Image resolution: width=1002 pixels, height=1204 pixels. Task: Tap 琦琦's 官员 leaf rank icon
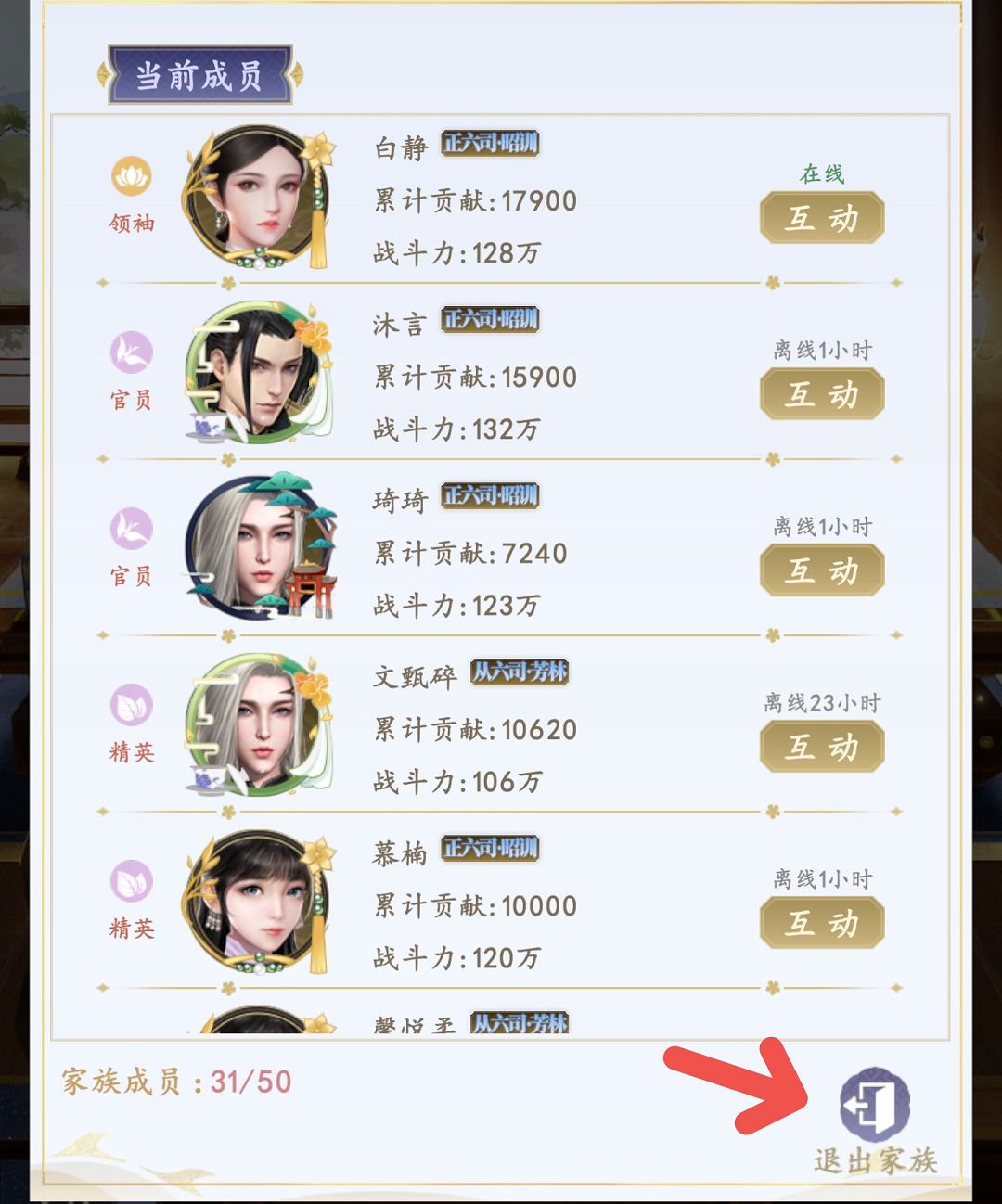click(132, 528)
